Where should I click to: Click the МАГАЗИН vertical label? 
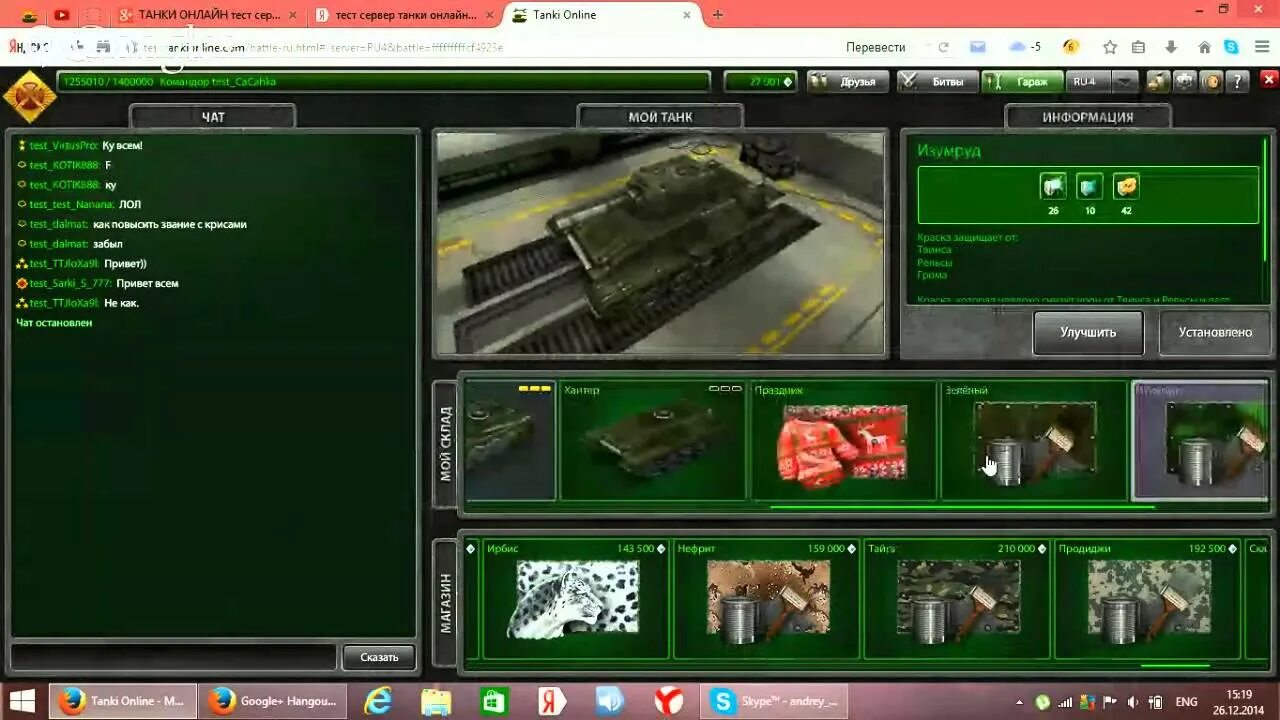pyautogui.click(x=446, y=604)
